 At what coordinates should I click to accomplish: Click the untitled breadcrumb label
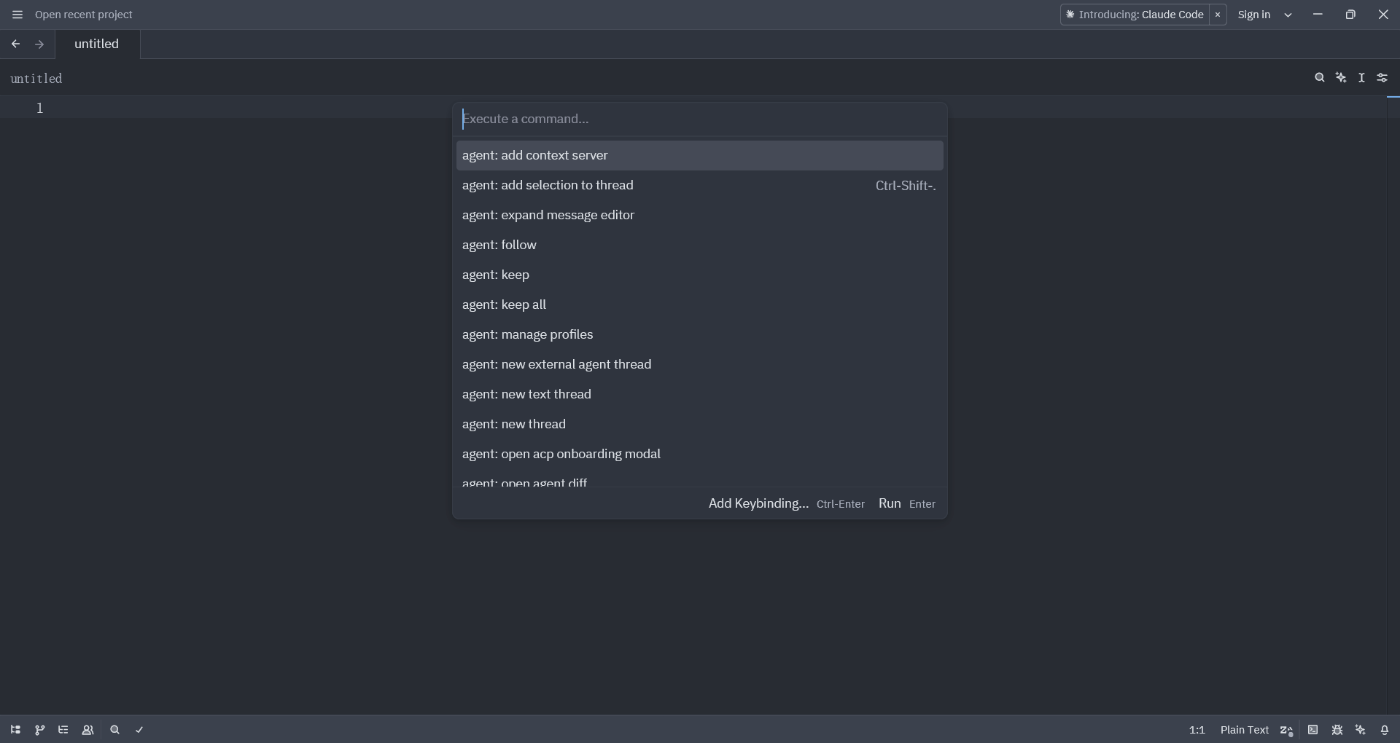(36, 78)
